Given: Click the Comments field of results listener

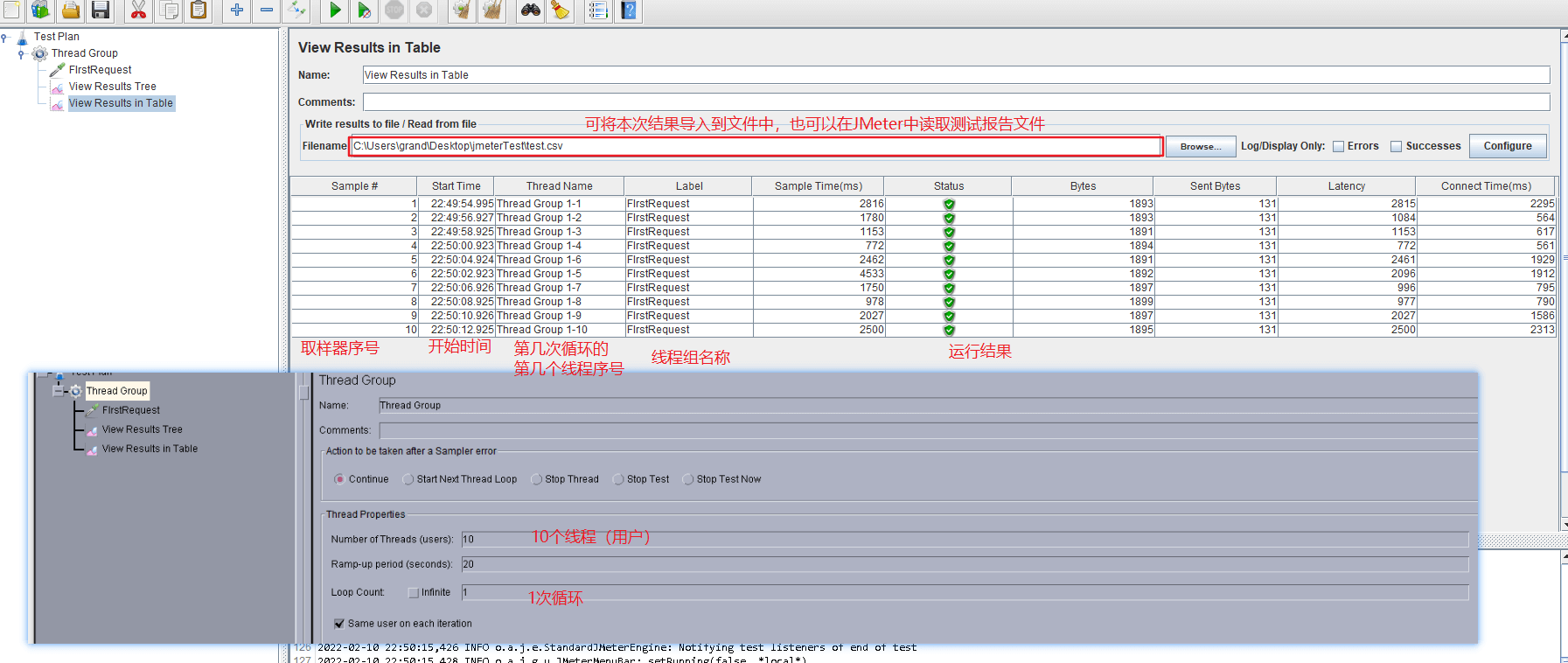Looking at the screenshot, I should tap(957, 102).
